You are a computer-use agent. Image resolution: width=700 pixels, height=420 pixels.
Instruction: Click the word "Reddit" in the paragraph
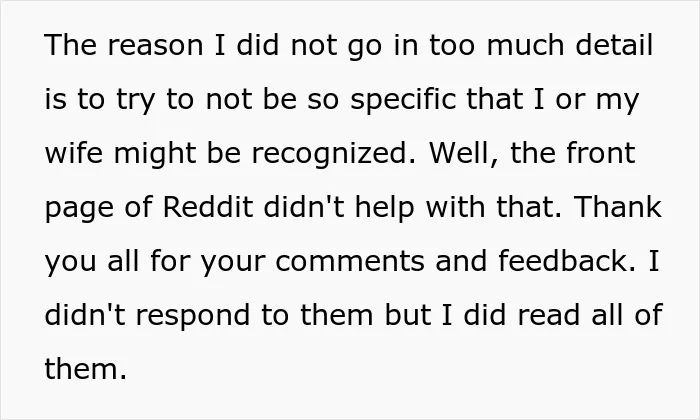pyautogui.click(x=208, y=207)
